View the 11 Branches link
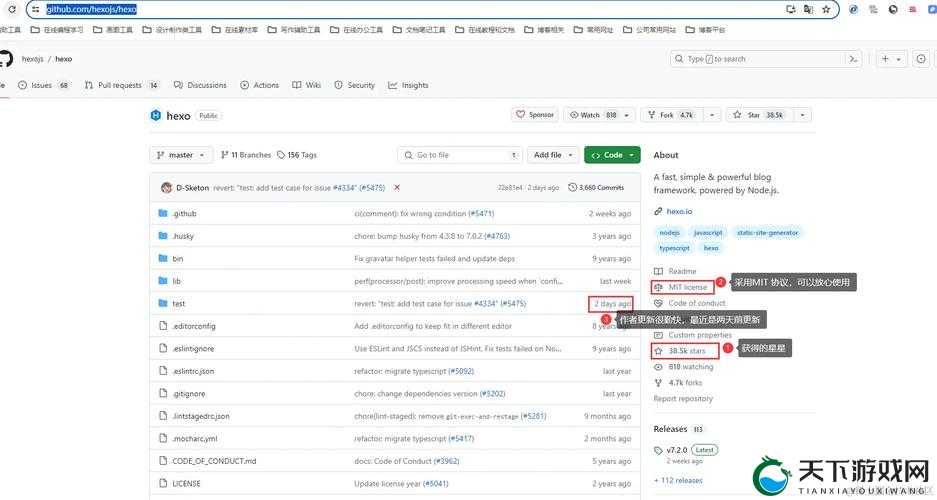937x500 pixels. point(246,155)
